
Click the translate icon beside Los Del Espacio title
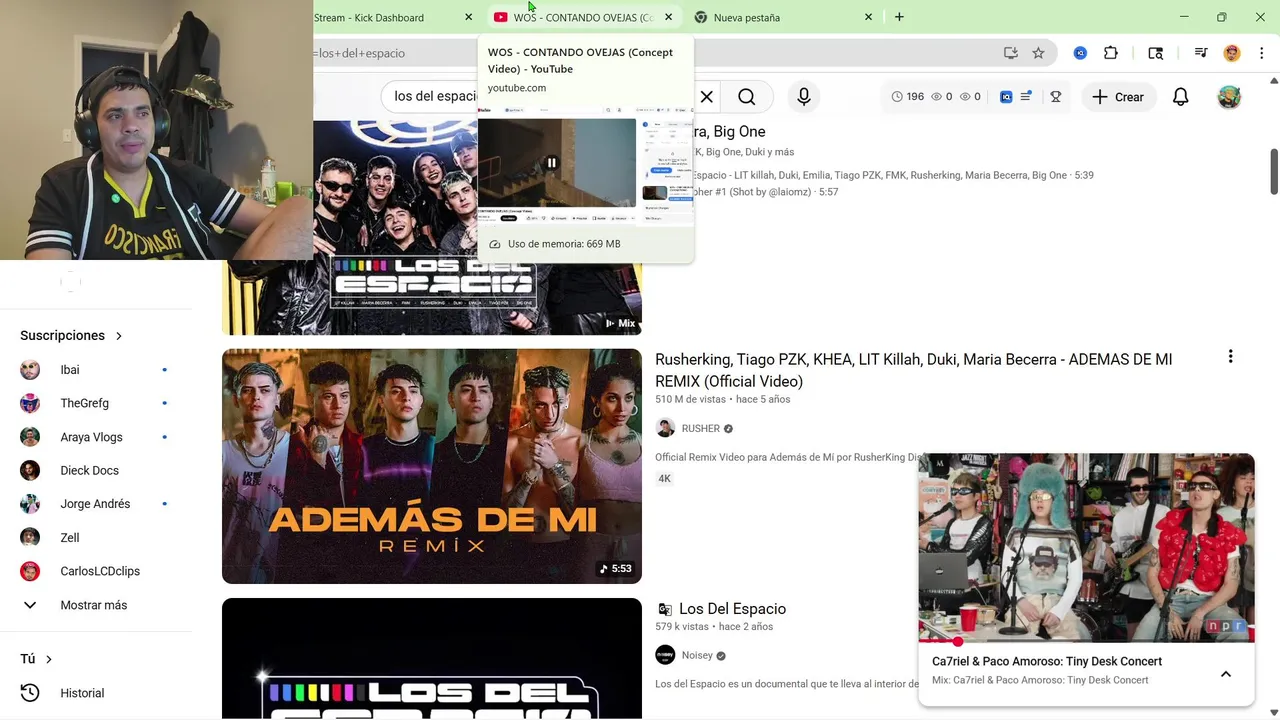pyautogui.click(x=664, y=609)
